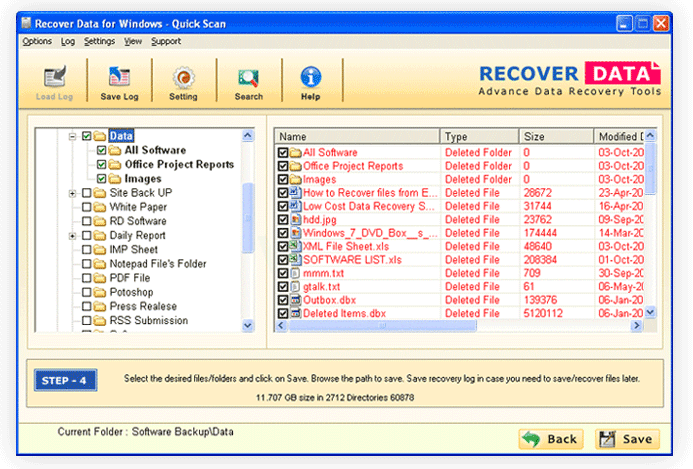Image resolution: width=693 pixels, height=469 pixels.
Task: Select the gtalk.txt file name
Action: pyautogui.click(x=322, y=286)
